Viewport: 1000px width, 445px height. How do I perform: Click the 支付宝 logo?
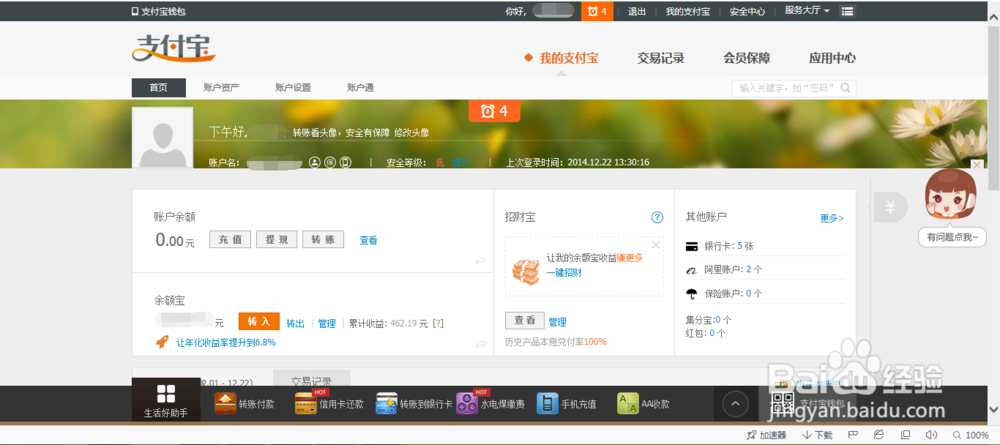(173, 48)
